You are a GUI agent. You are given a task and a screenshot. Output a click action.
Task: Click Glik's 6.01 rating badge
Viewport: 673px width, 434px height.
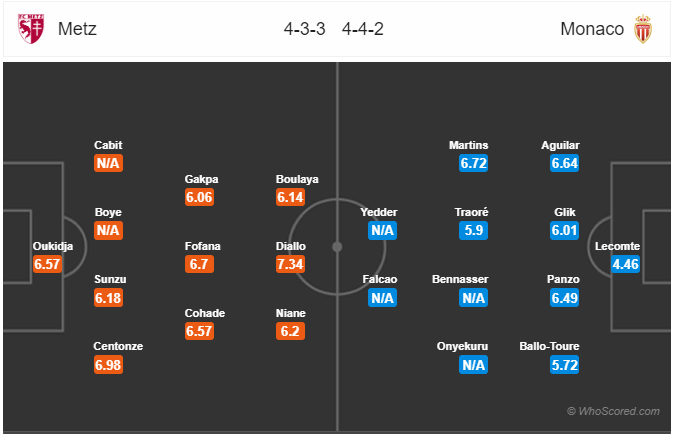pos(564,231)
